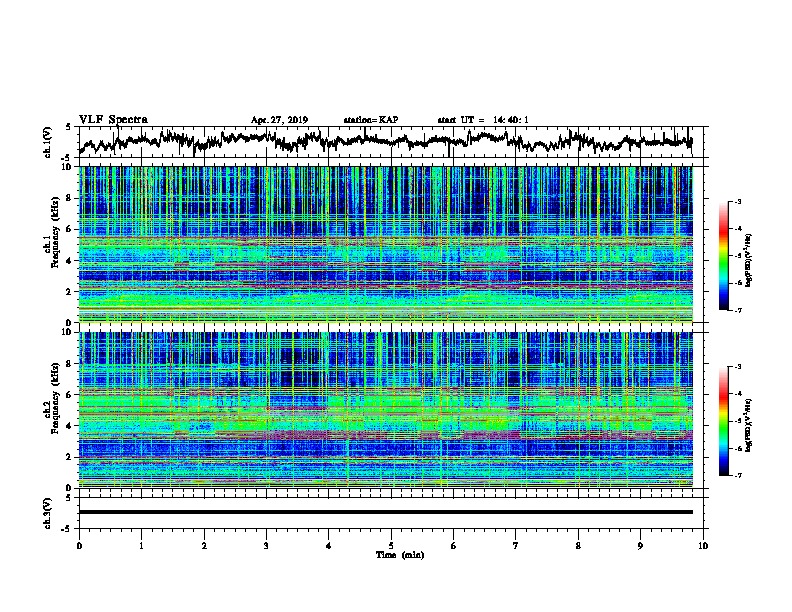The width and height of the screenshot is (792, 612).
Task: Select the "start UT = 14:40: 1" text
Action: point(483,120)
